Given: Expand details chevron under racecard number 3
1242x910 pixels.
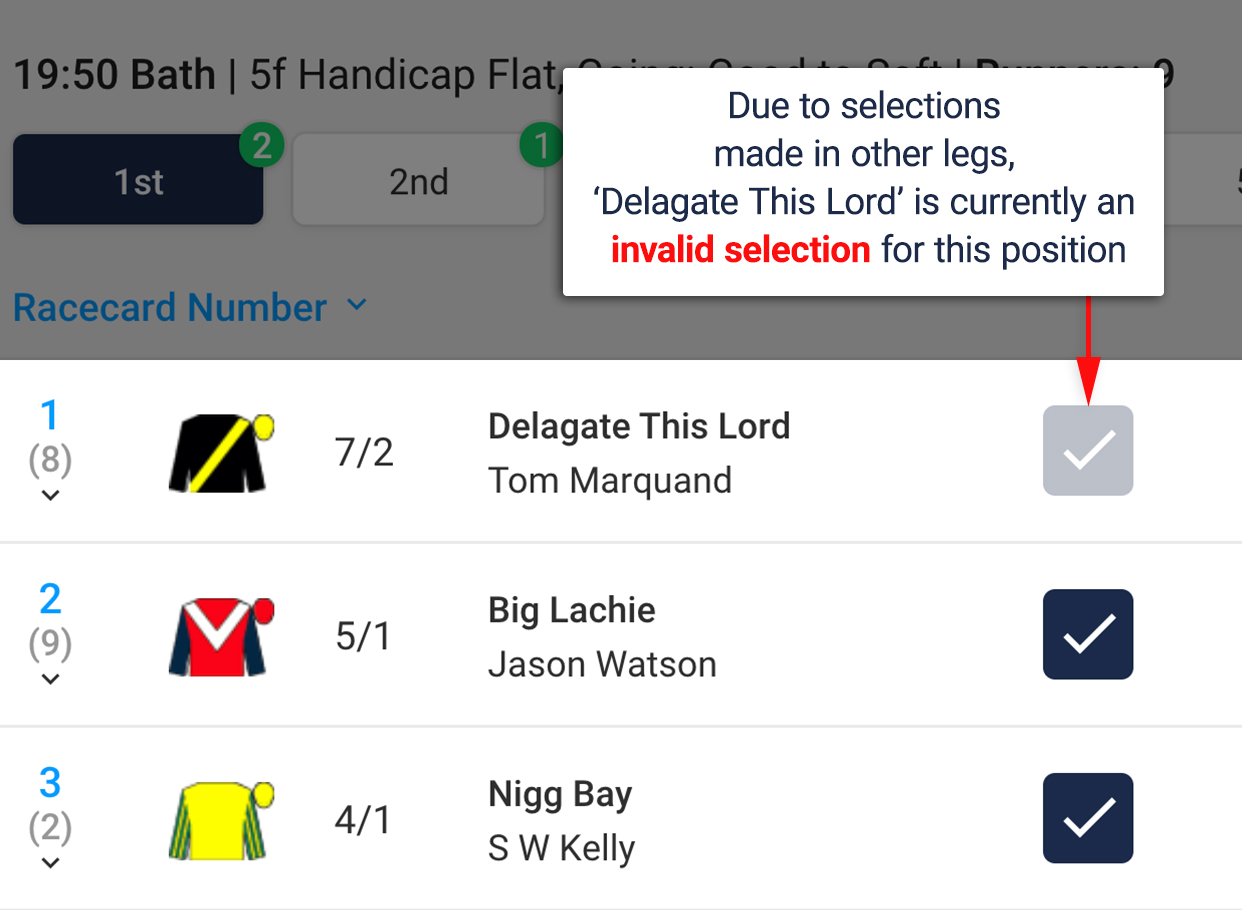Looking at the screenshot, I should tap(50, 863).
